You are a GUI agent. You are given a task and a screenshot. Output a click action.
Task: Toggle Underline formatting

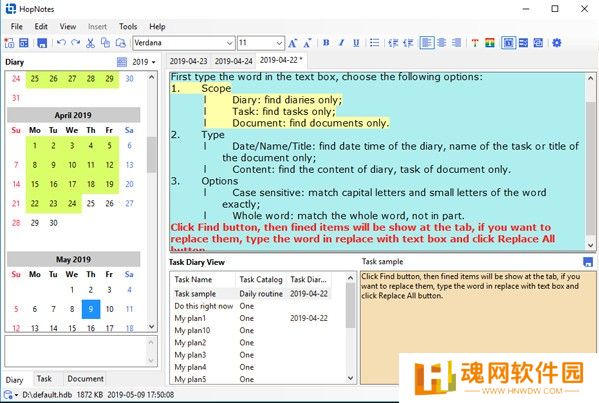356,43
